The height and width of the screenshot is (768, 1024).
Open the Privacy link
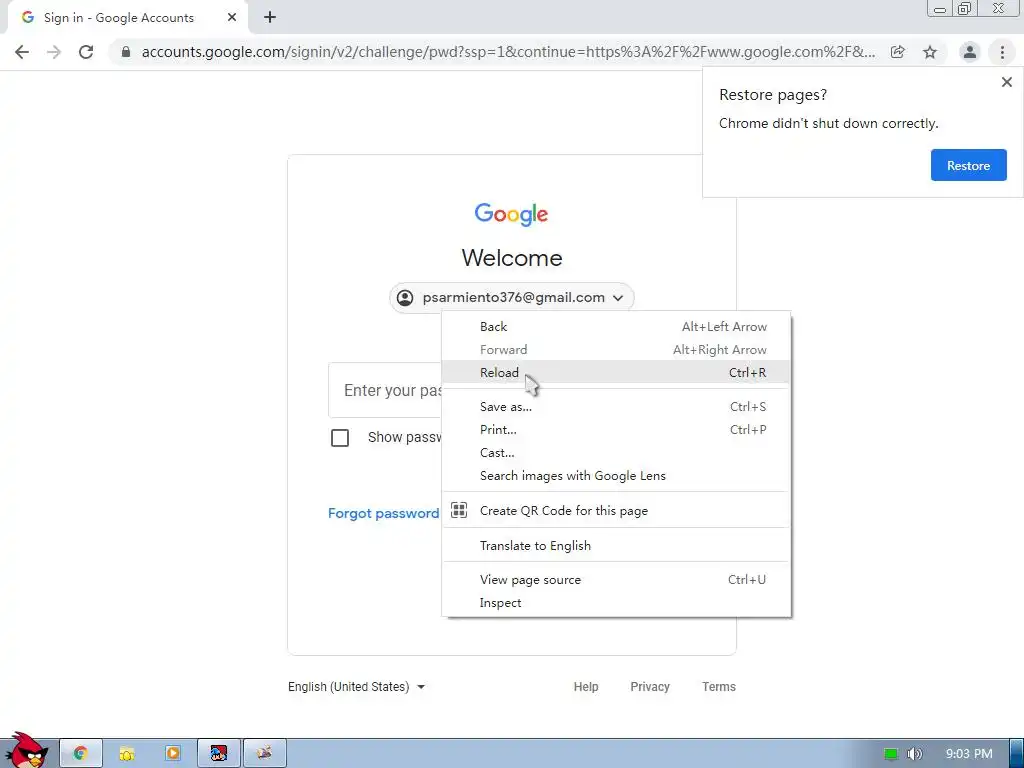coord(650,686)
